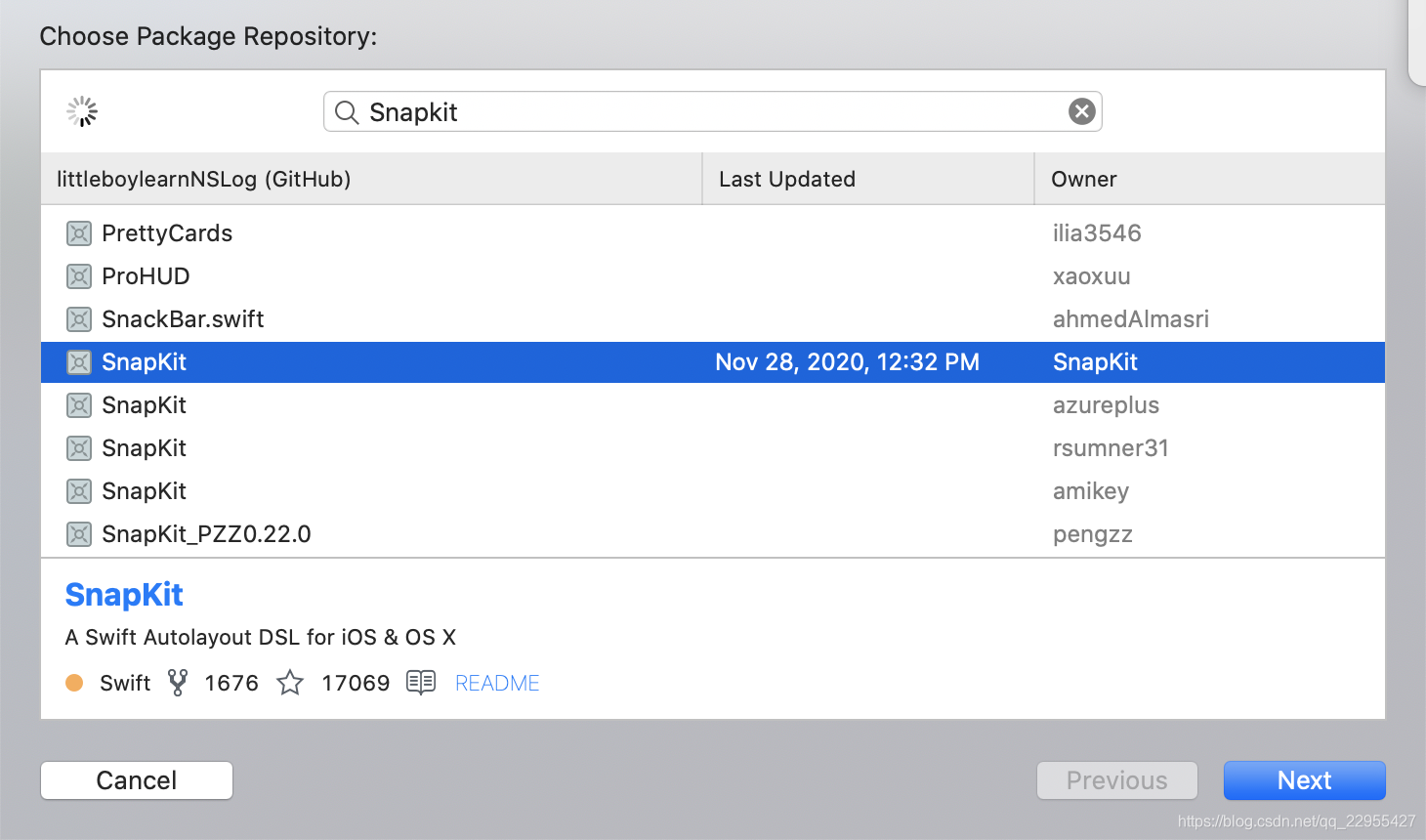The height and width of the screenshot is (840, 1426).
Task: Click the fork count icon
Action: (178, 682)
